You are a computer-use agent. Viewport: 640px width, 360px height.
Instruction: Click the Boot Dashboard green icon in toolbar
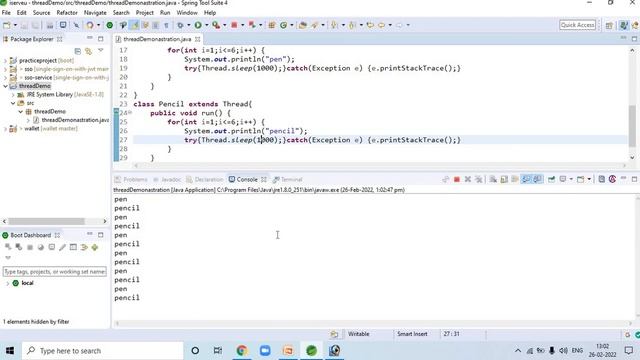(109, 25)
